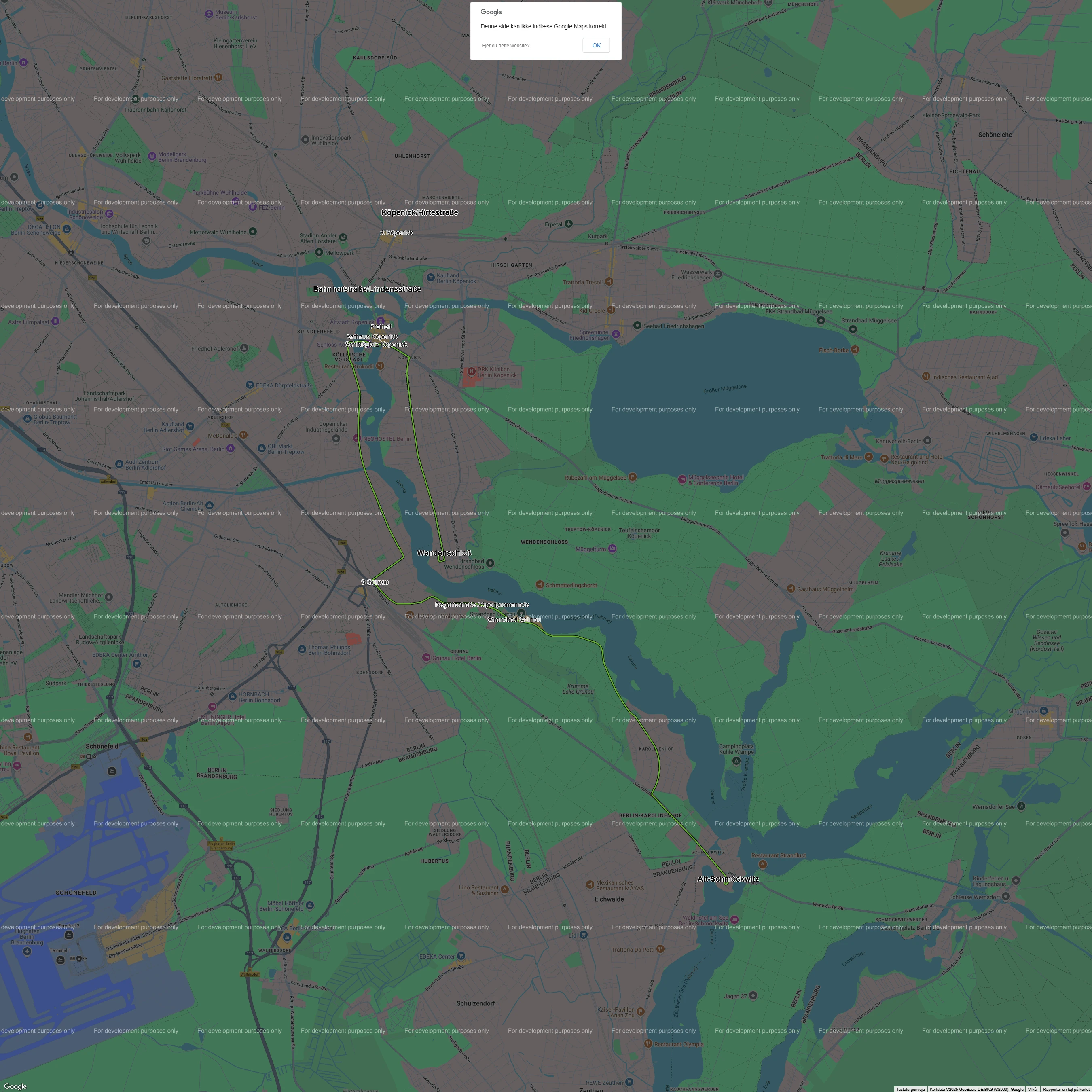
Task: Select Schleuse Wernsdorf marker icon
Action: (1005, 896)
